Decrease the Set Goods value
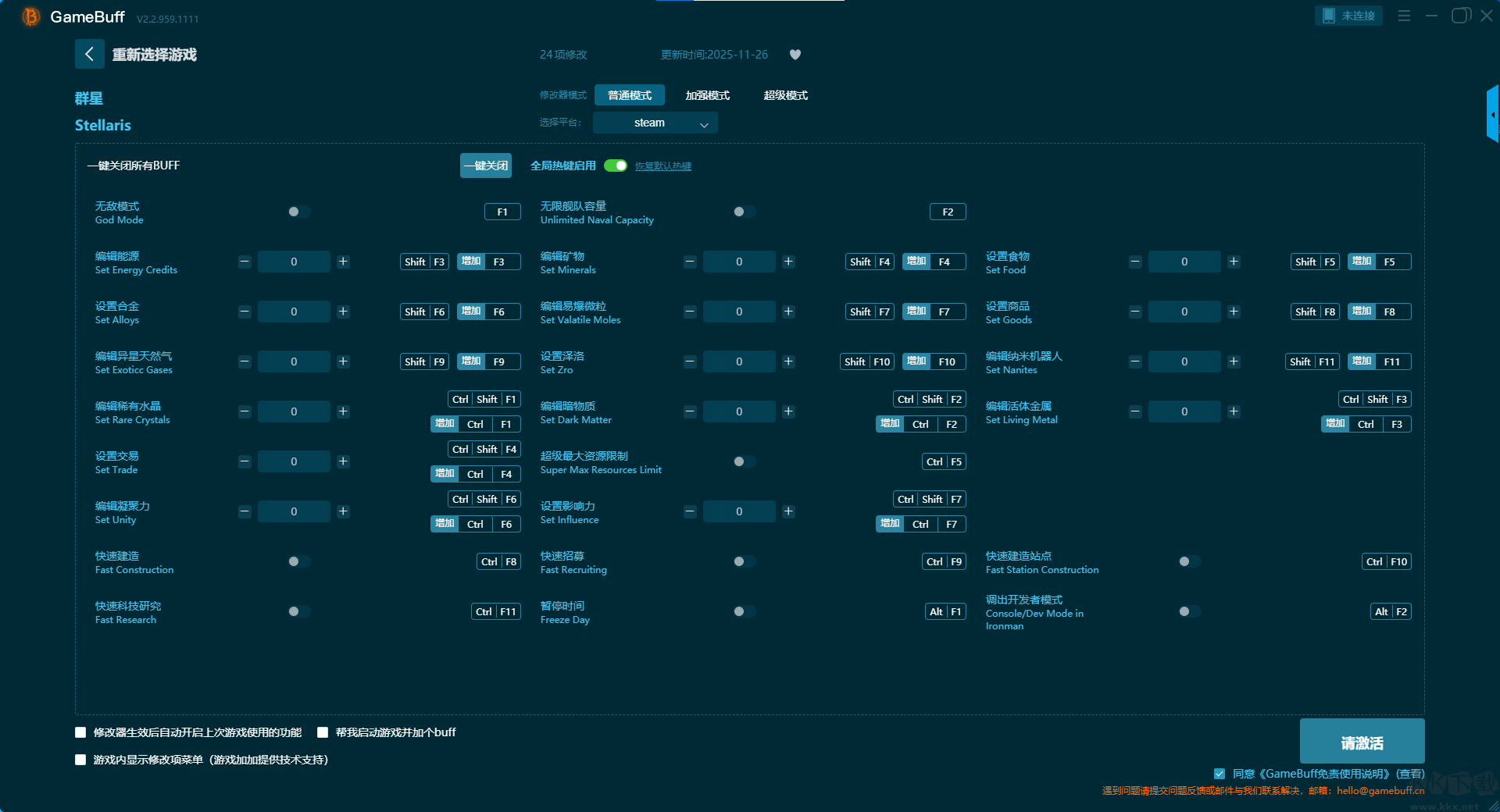This screenshot has width=1500, height=812. (1135, 312)
